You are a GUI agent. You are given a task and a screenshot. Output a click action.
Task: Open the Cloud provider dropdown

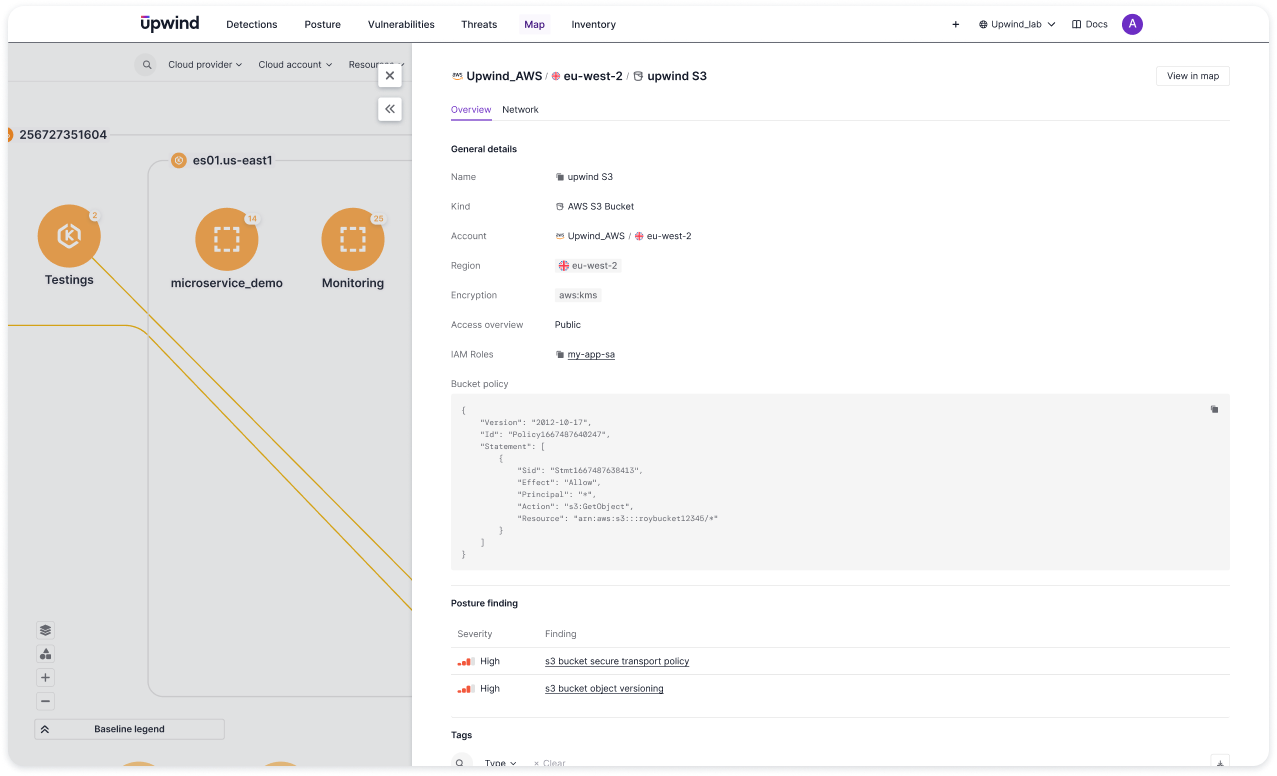coord(203,64)
